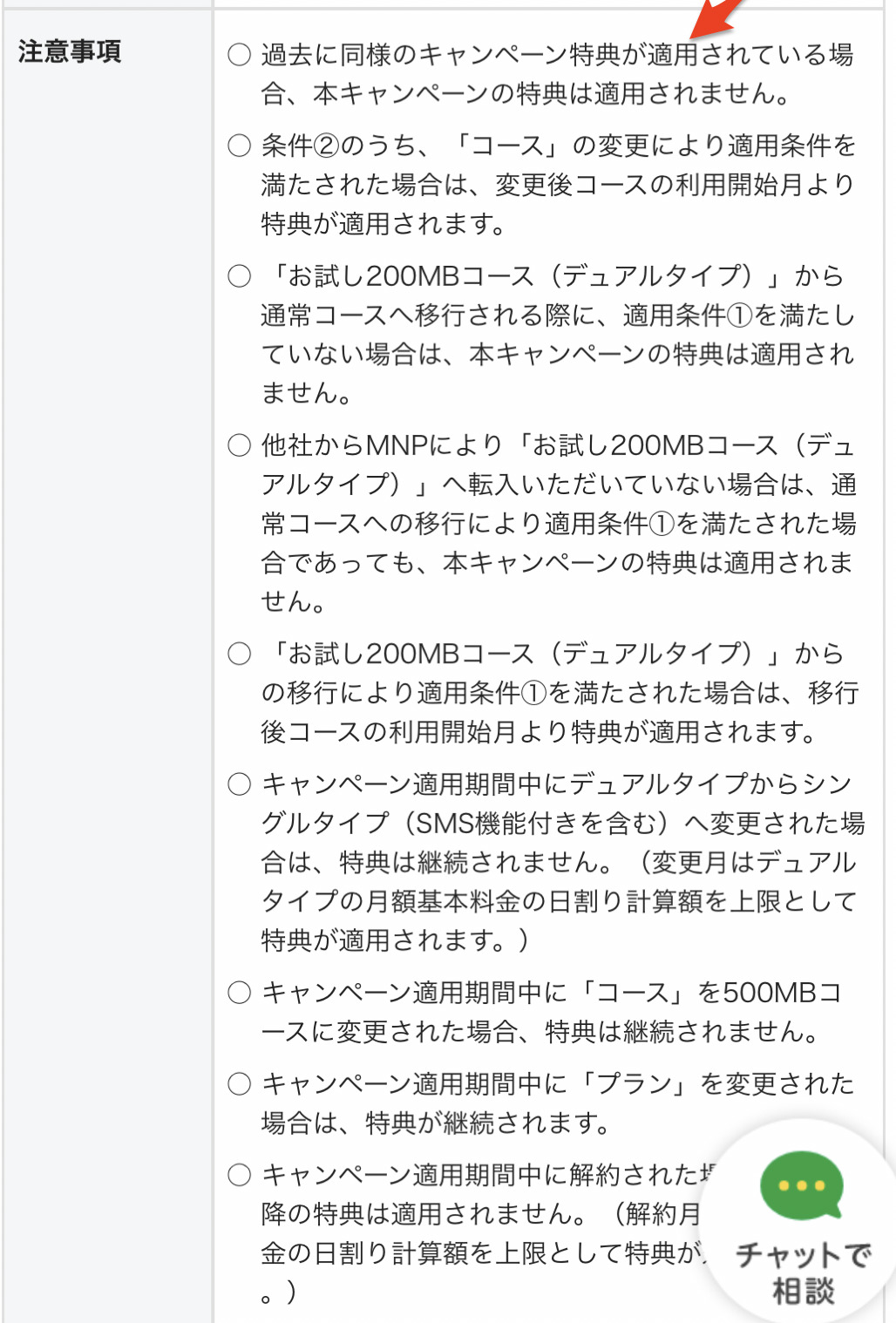Viewport: 896px width, 1323px height.
Task: Click the 注意事項 heading cell
Action: (70, 52)
